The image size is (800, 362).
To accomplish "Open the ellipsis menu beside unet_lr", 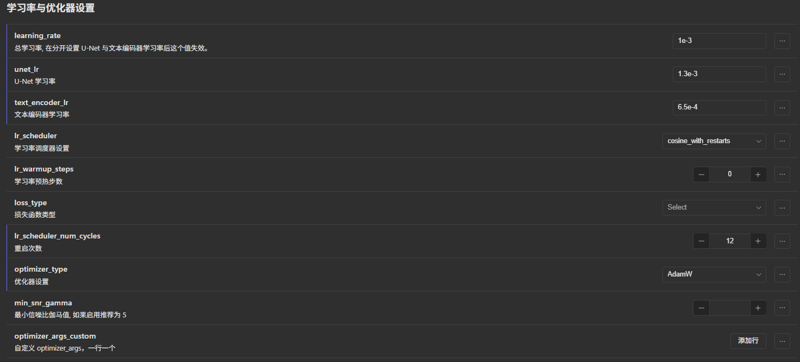I will pyautogui.click(x=782, y=74).
